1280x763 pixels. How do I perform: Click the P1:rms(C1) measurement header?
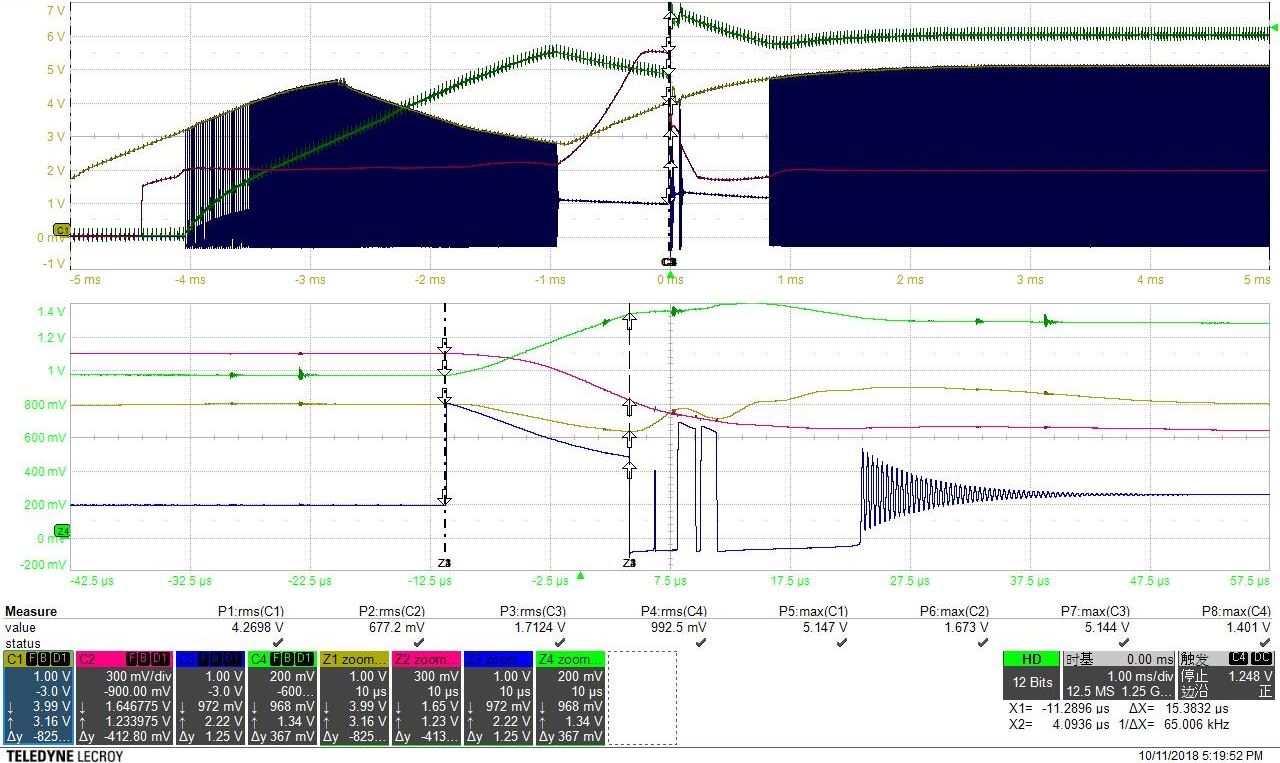pyautogui.click(x=251, y=611)
